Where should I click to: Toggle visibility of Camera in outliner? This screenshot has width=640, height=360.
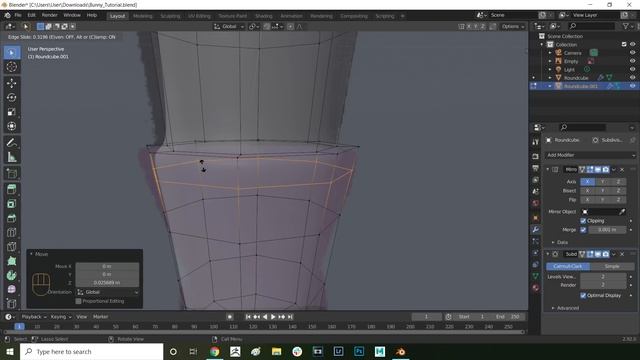(x=632, y=53)
